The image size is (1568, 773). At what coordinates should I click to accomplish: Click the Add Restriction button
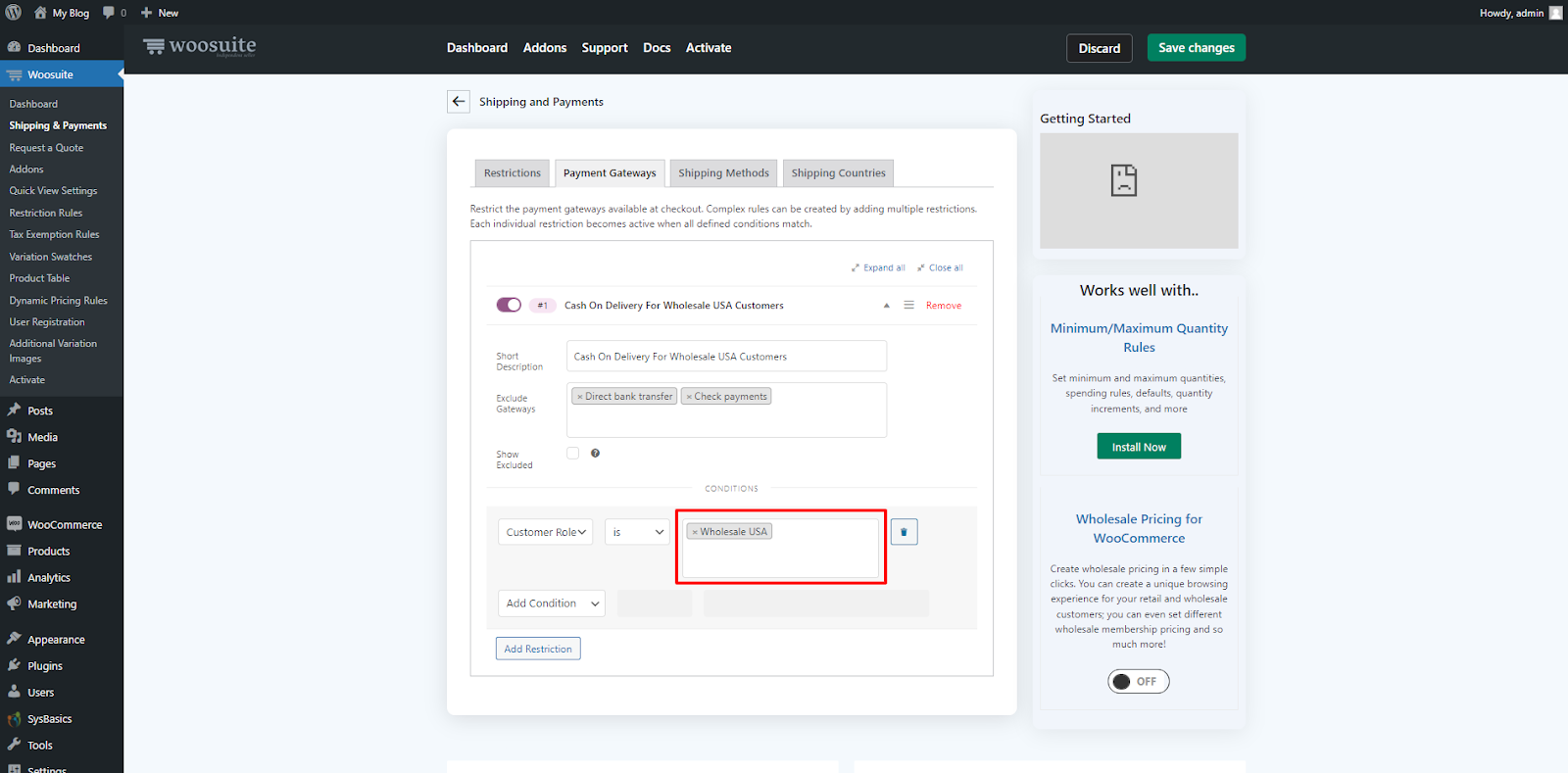click(x=538, y=649)
